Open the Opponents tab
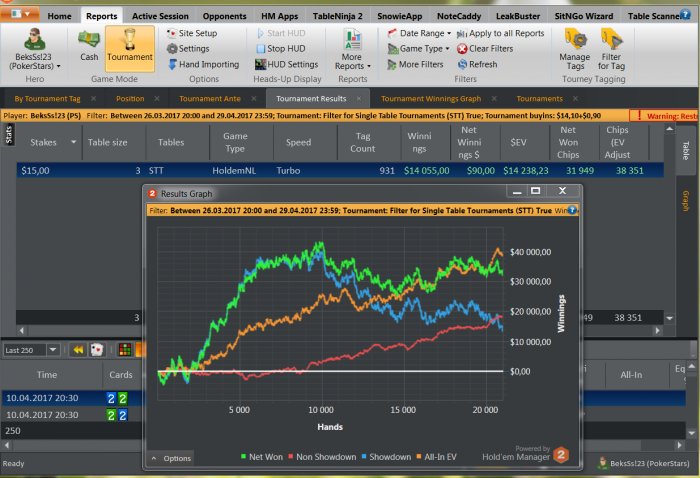Viewport: 700px width, 478px height. click(225, 16)
